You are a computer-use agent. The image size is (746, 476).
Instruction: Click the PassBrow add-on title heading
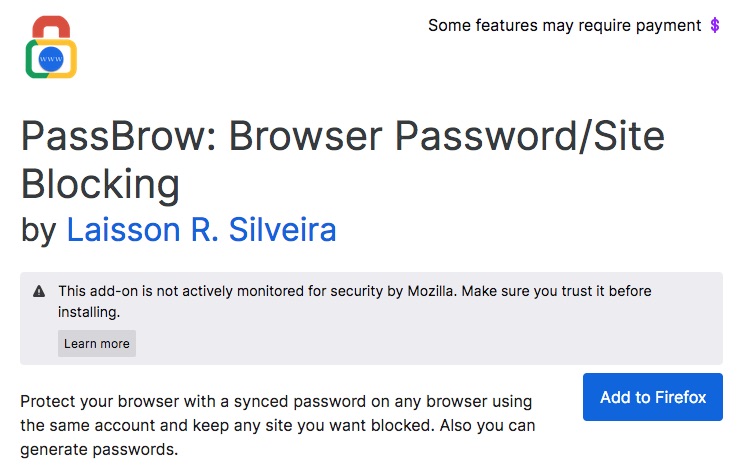[343, 160]
